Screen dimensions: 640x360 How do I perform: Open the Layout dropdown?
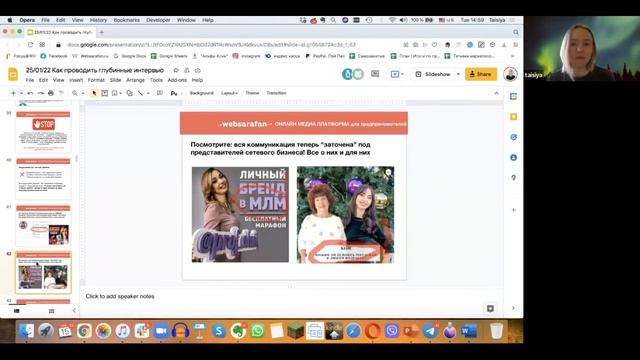(229, 93)
